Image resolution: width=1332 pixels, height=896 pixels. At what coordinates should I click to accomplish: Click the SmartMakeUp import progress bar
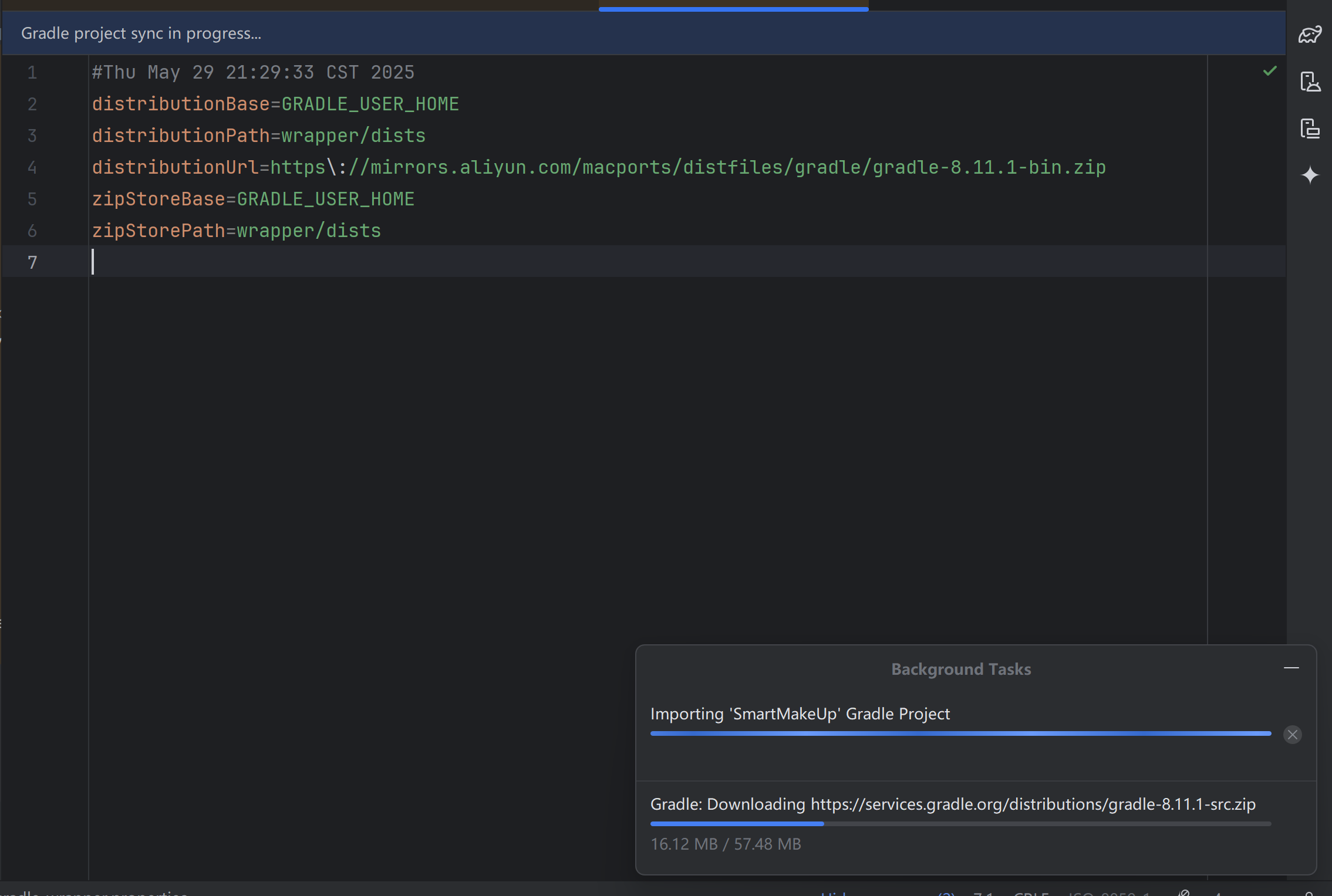[x=960, y=733]
